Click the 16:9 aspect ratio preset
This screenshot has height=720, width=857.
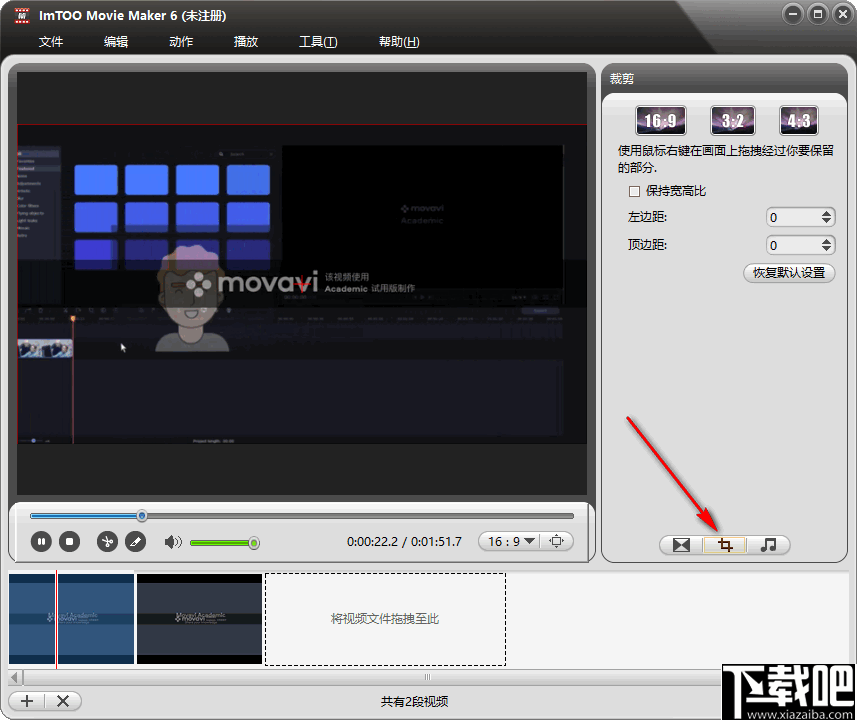[660, 119]
